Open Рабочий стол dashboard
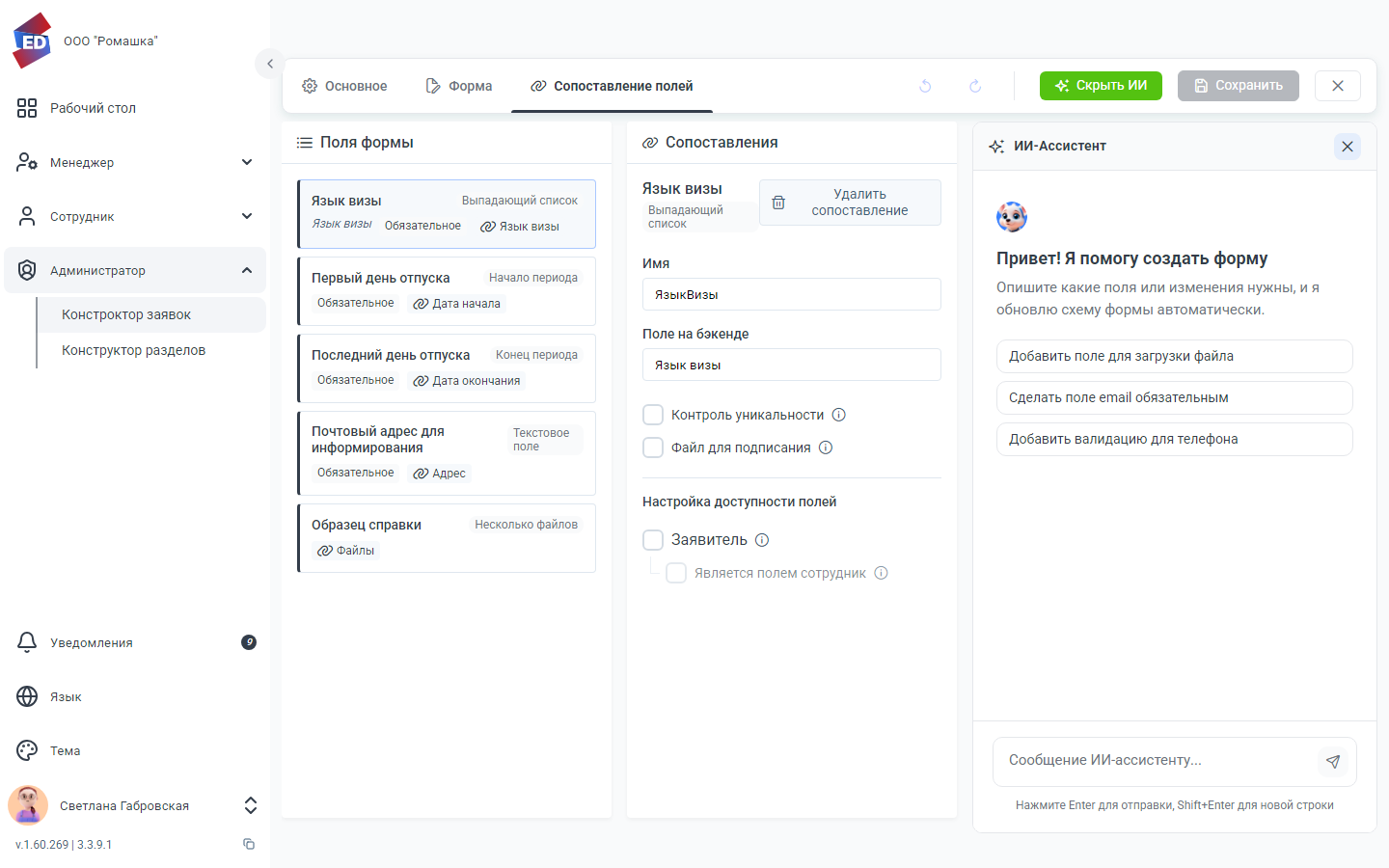 pos(135,108)
